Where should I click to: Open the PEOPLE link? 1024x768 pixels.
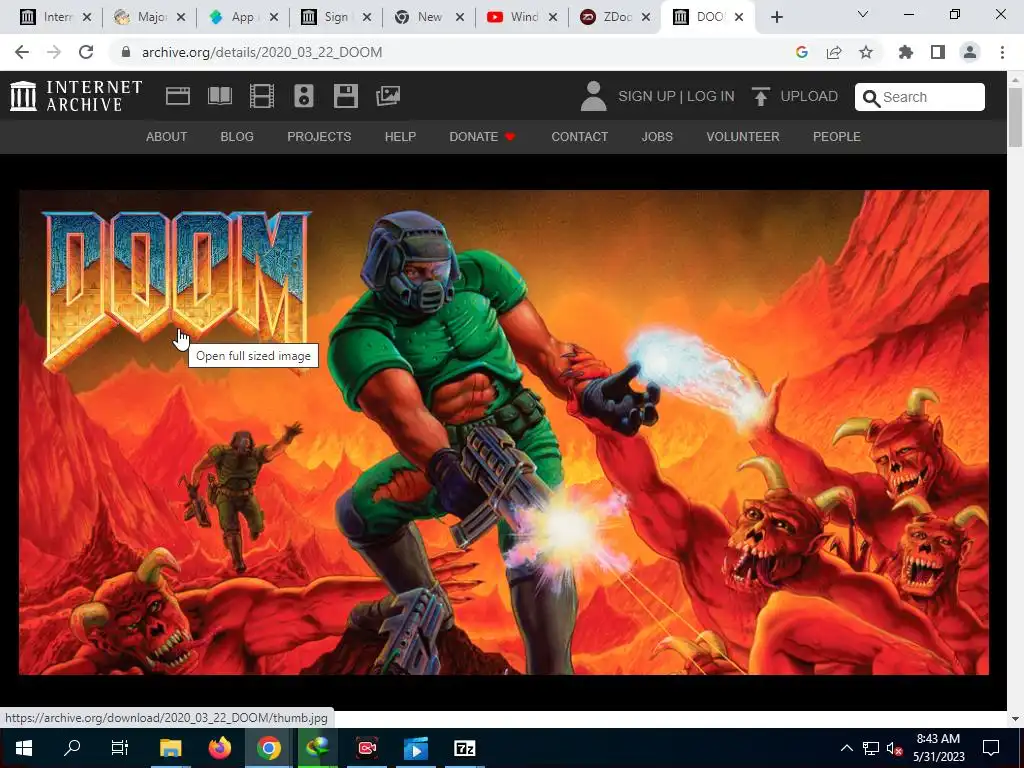pos(837,136)
